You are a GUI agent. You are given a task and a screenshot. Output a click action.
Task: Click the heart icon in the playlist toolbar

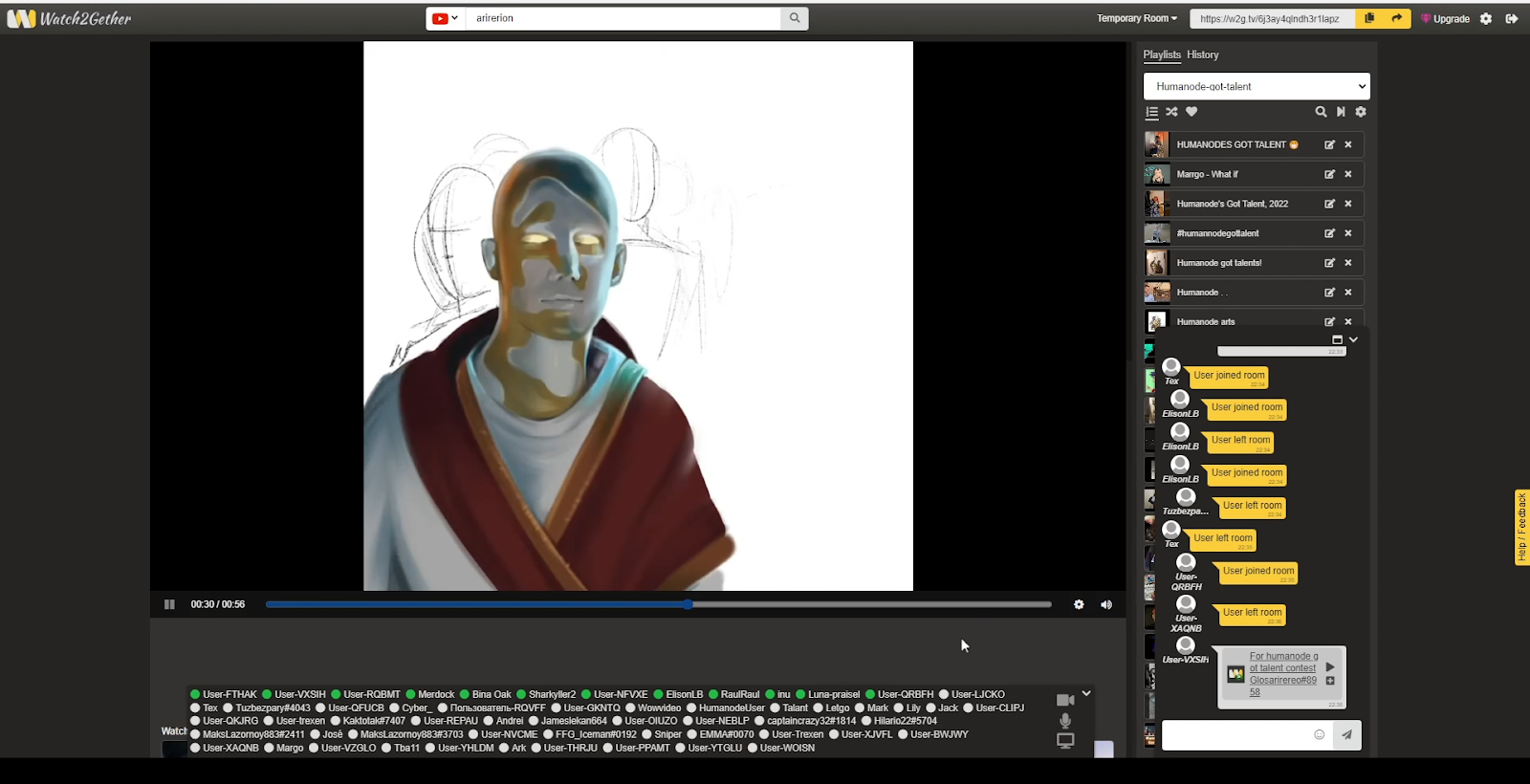[x=1191, y=112]
